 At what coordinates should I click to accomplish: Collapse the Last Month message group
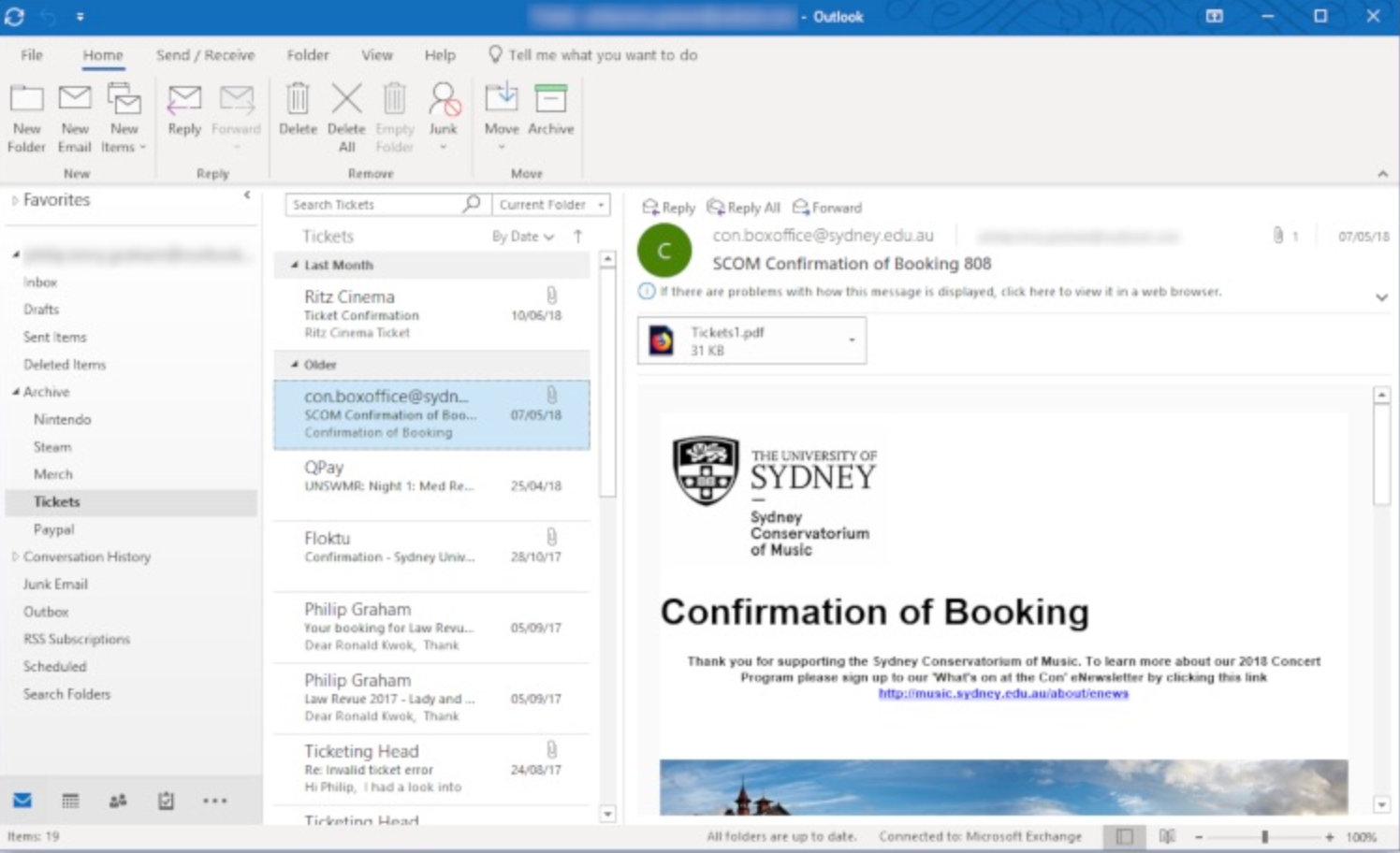pos(295,266)
